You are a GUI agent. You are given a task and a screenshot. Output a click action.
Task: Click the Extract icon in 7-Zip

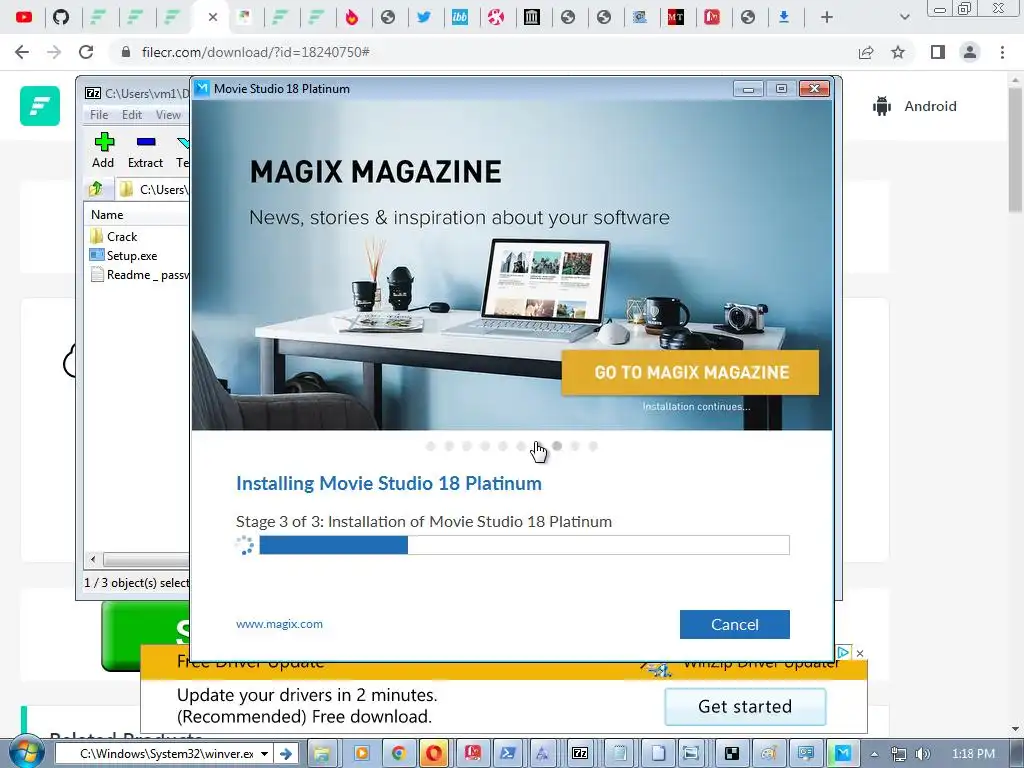pyautogui.click(x=145, y=150)
